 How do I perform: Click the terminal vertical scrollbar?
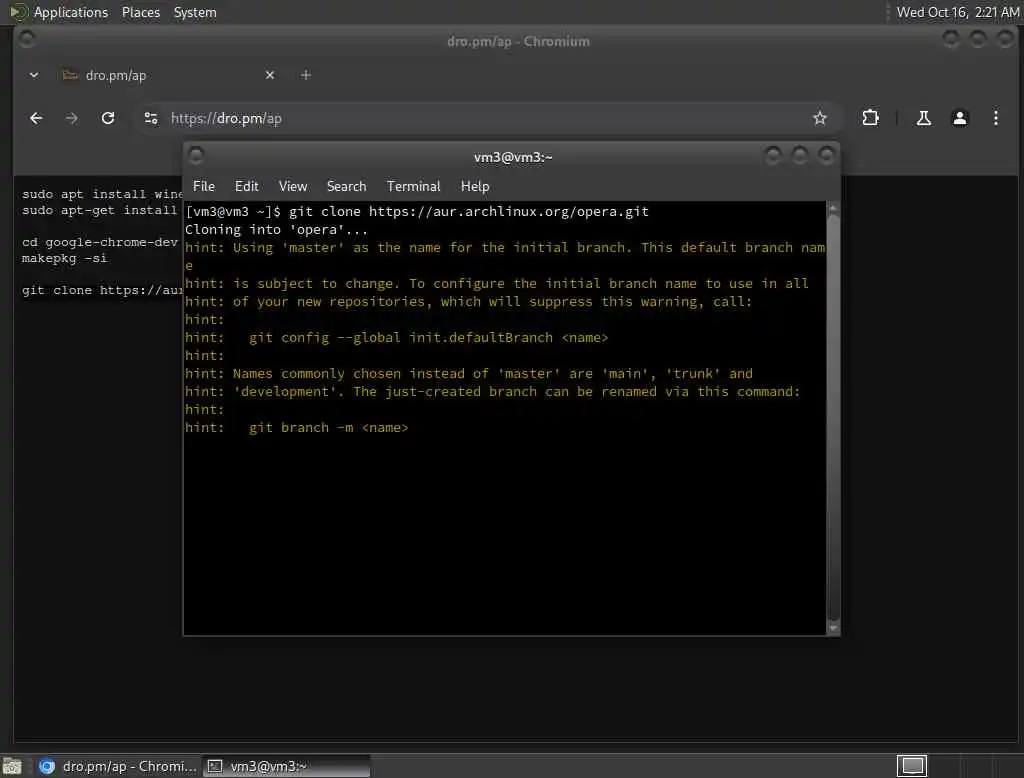point(833,418)
